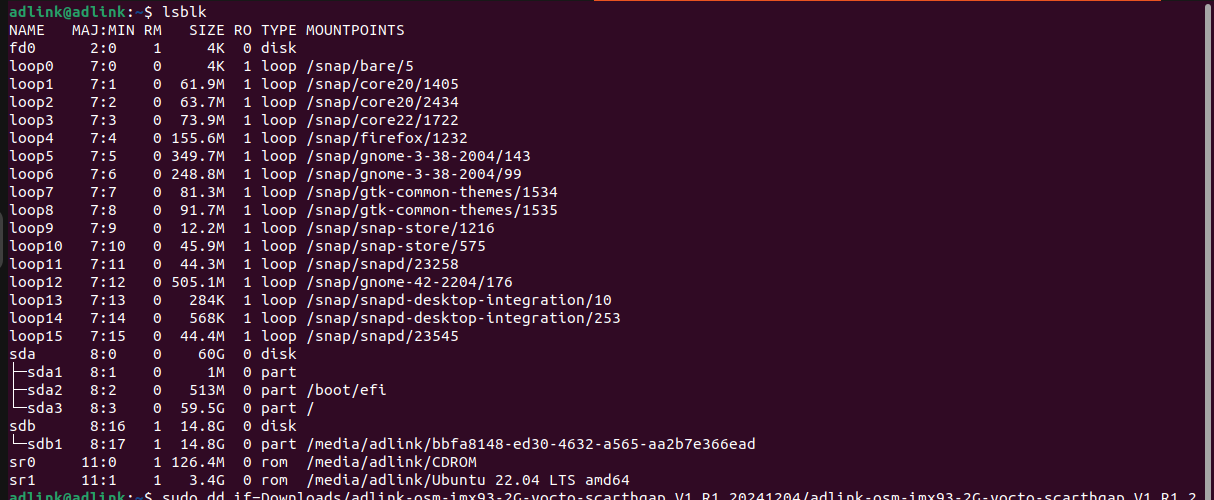The image size is (1214, 500).
Task: Select the /snap/snapd/23545 path
Action: (382, 336)
